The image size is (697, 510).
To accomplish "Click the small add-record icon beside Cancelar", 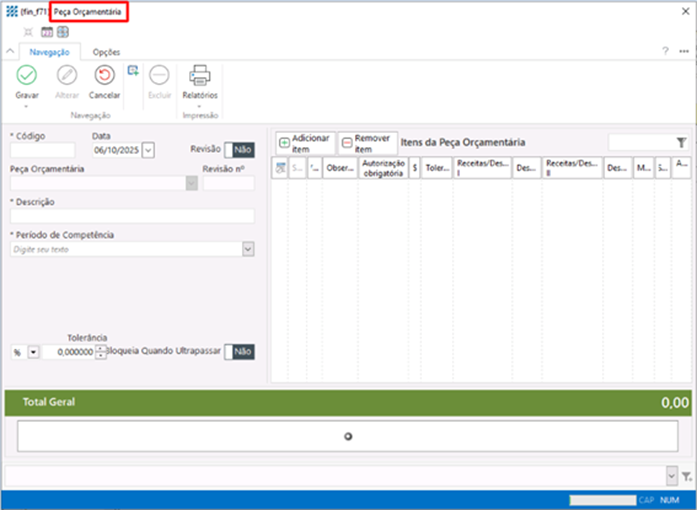I will point(133,70).
